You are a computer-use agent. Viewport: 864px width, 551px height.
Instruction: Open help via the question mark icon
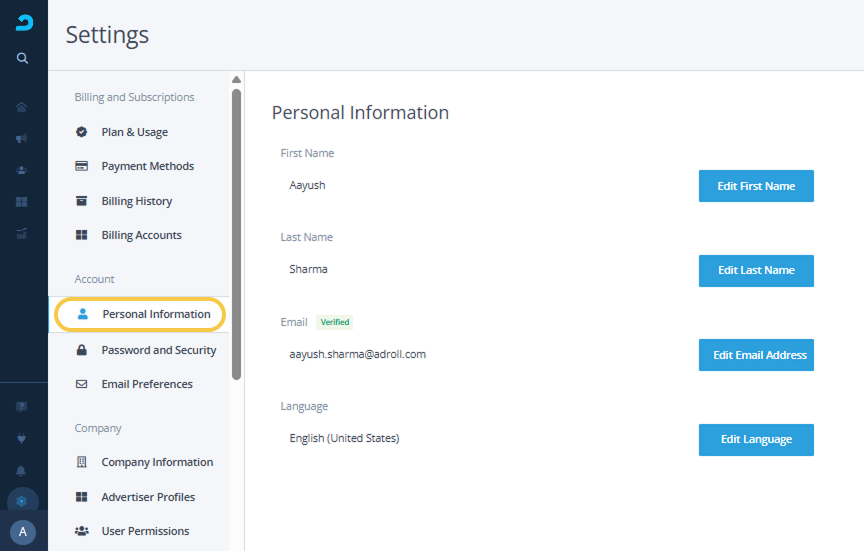coord(22,407)
